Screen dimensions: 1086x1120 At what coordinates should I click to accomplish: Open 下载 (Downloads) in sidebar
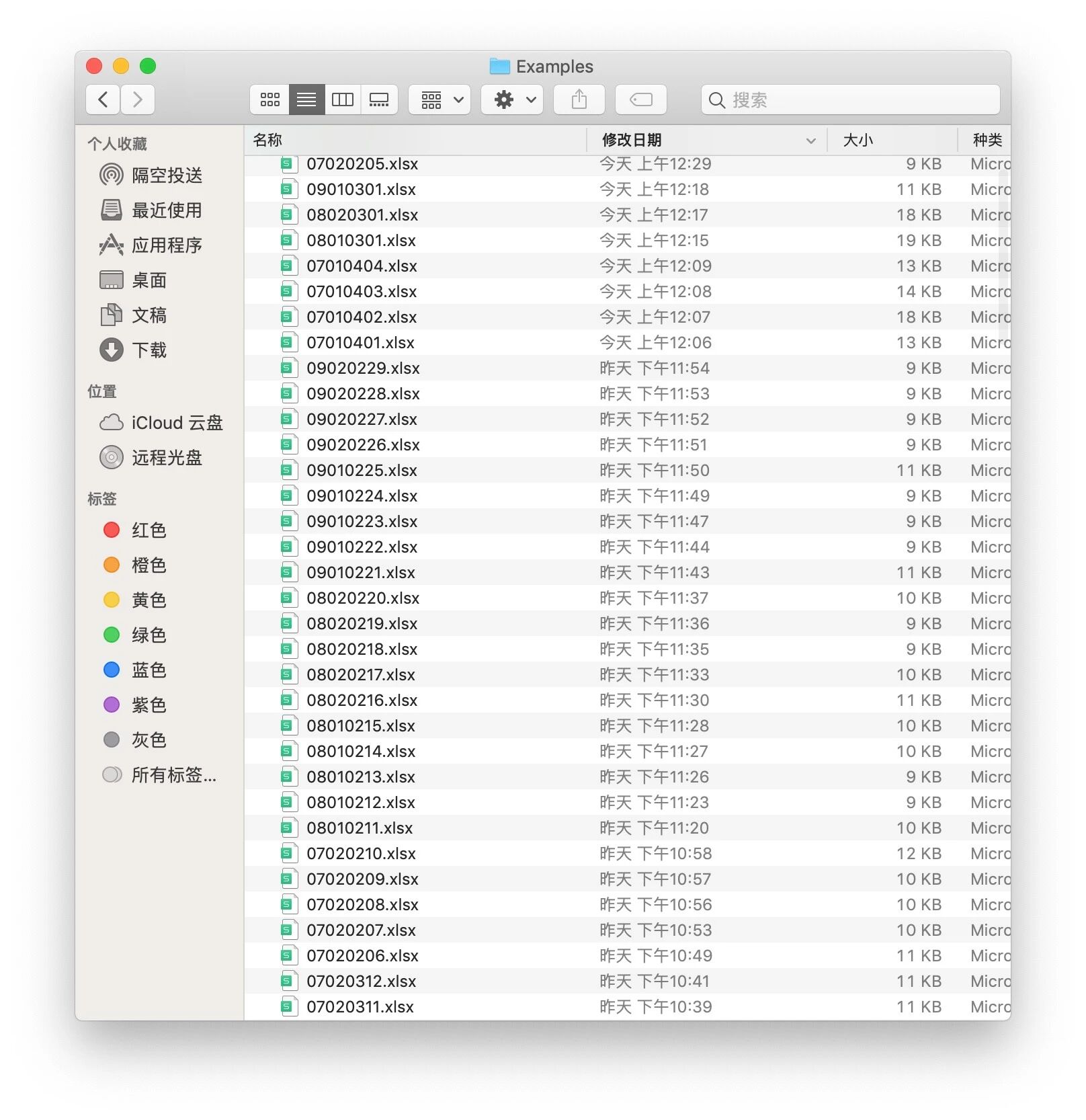pyautogui.click(x=133, y=350)
